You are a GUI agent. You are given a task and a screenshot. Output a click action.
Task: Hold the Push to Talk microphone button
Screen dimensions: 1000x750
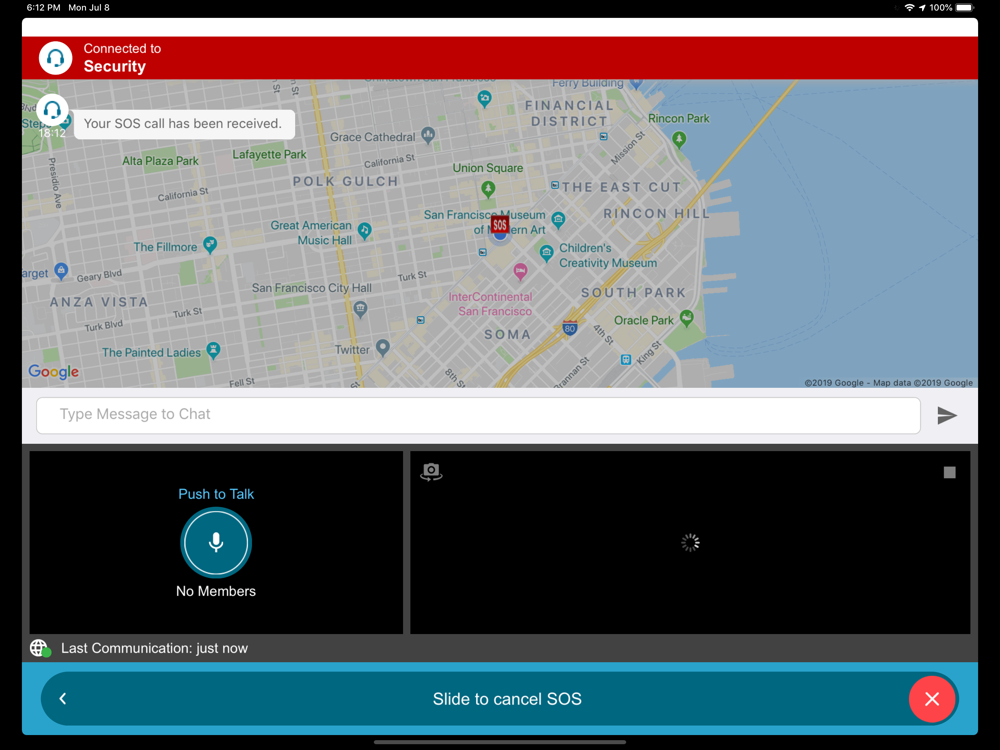click(x=216, y=542)
